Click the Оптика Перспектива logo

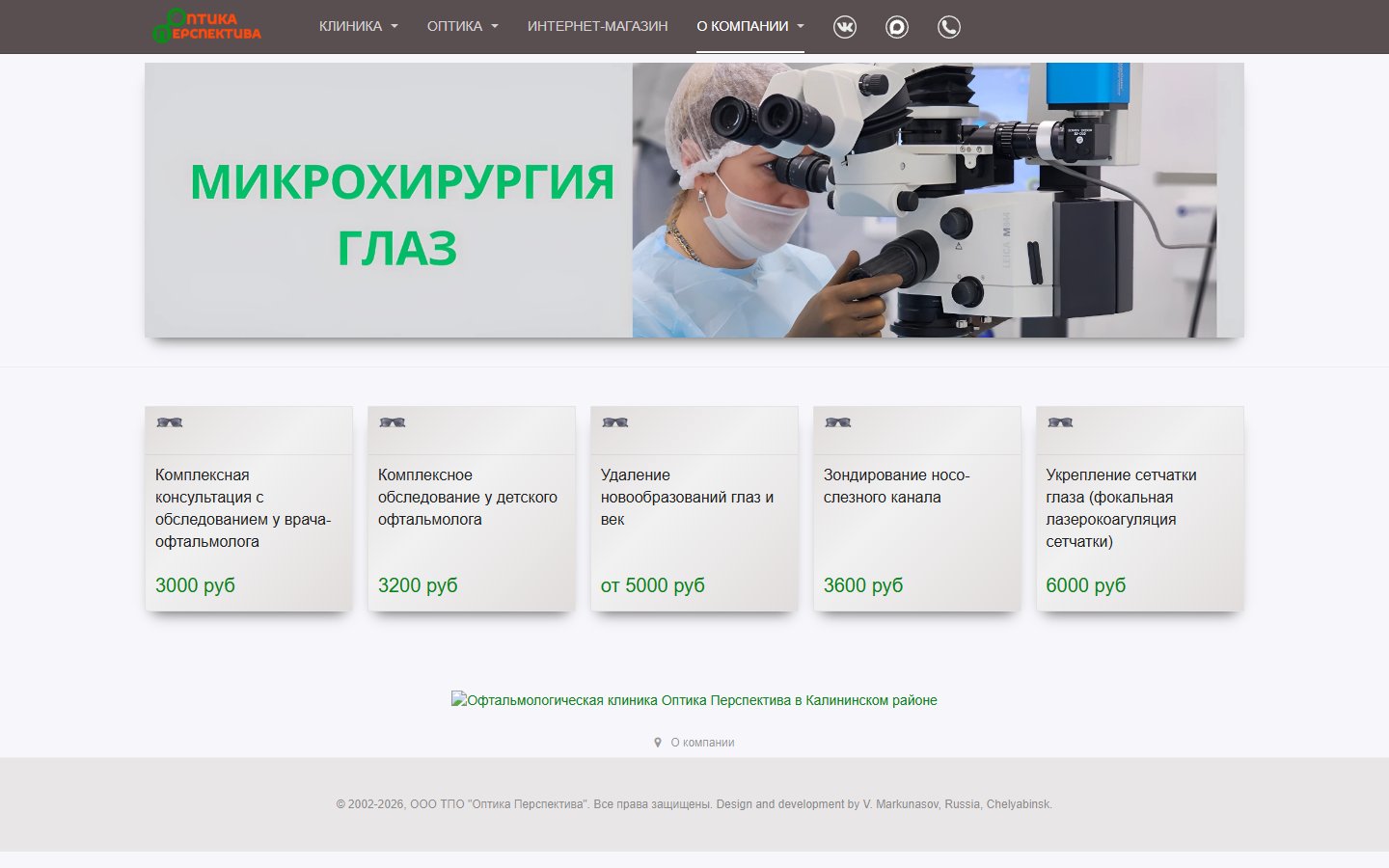pos(206,26)
